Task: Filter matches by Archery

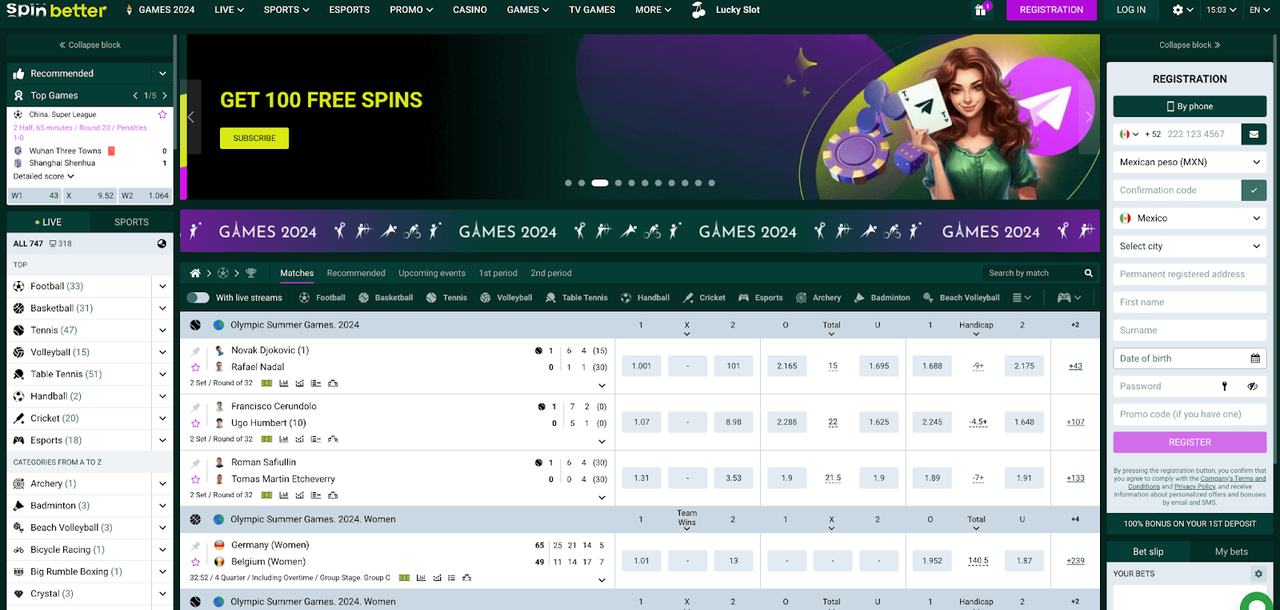Action: click(819, 298)
